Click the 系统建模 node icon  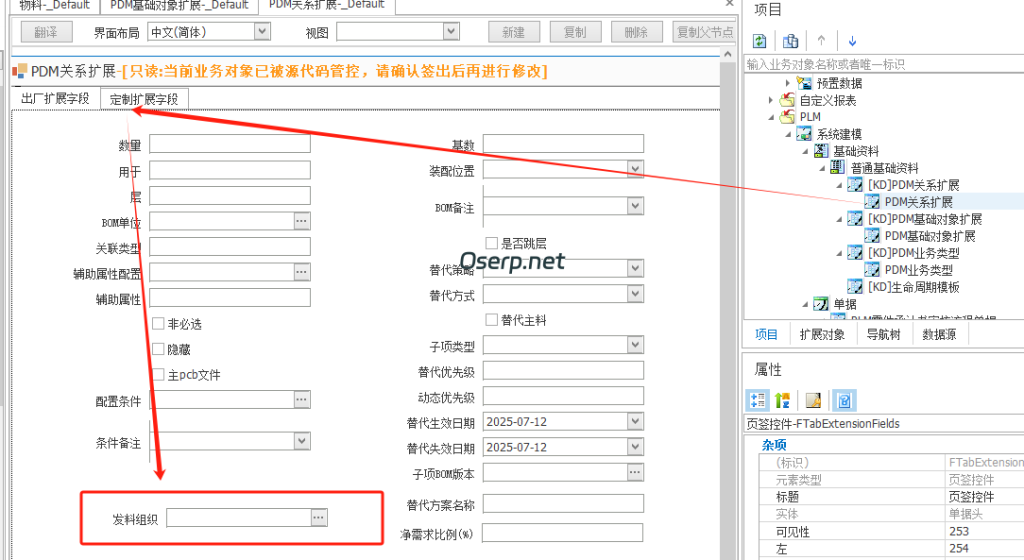coord(804,134)
